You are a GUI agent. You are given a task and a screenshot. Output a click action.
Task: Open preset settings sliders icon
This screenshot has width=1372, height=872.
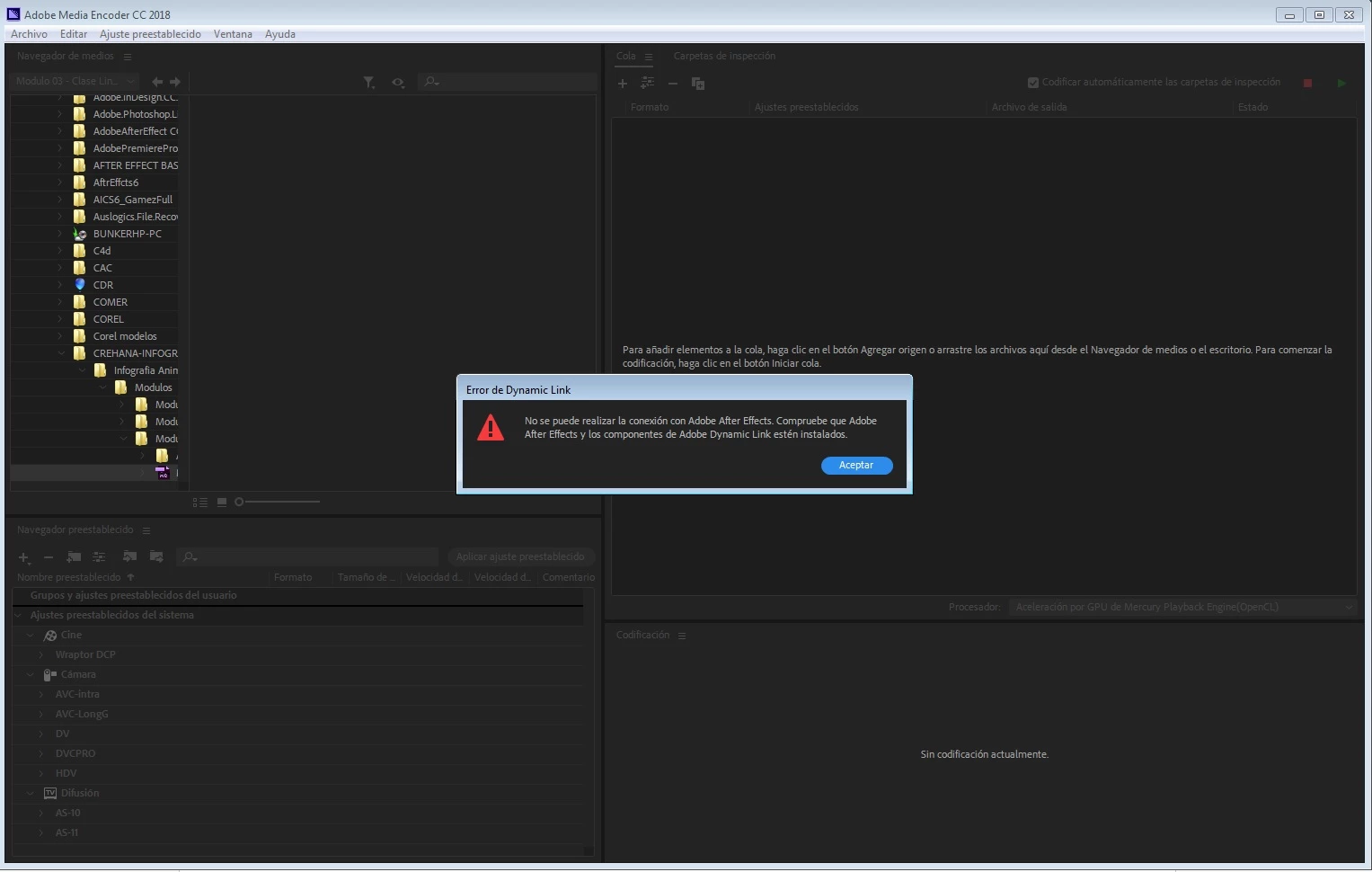[x=99, y=557]
